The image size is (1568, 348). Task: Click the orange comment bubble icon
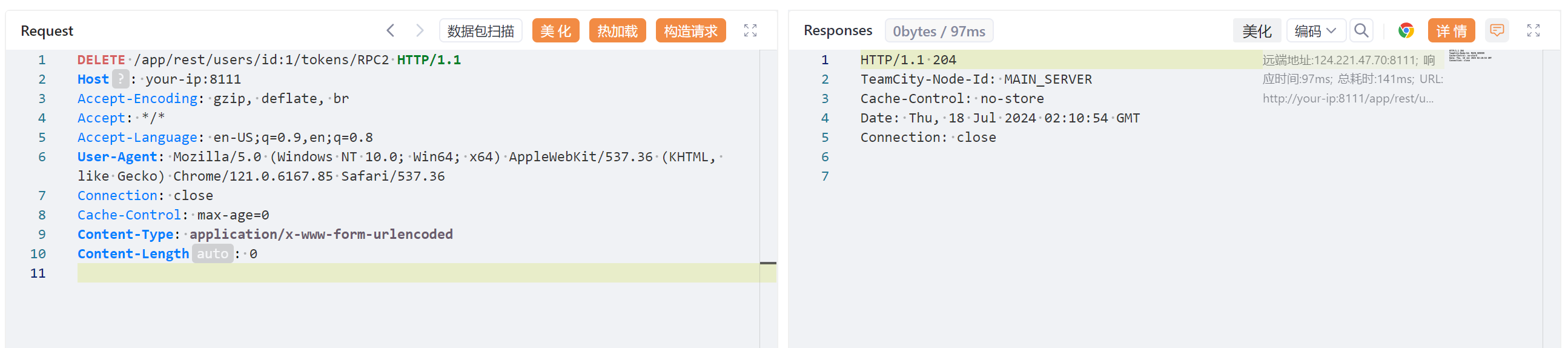[1497, 30]
